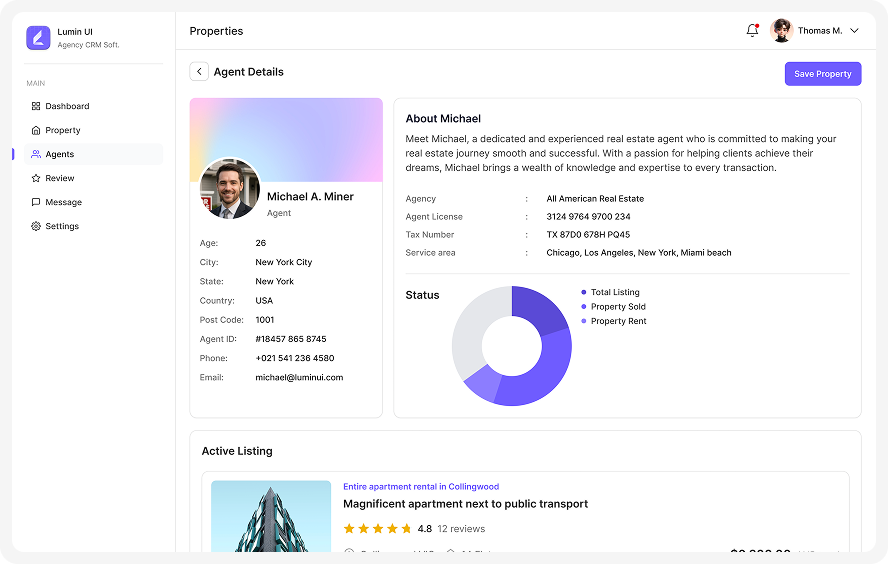Open the notifications bell
Screen dimensions: 888x564
point(752,31)
